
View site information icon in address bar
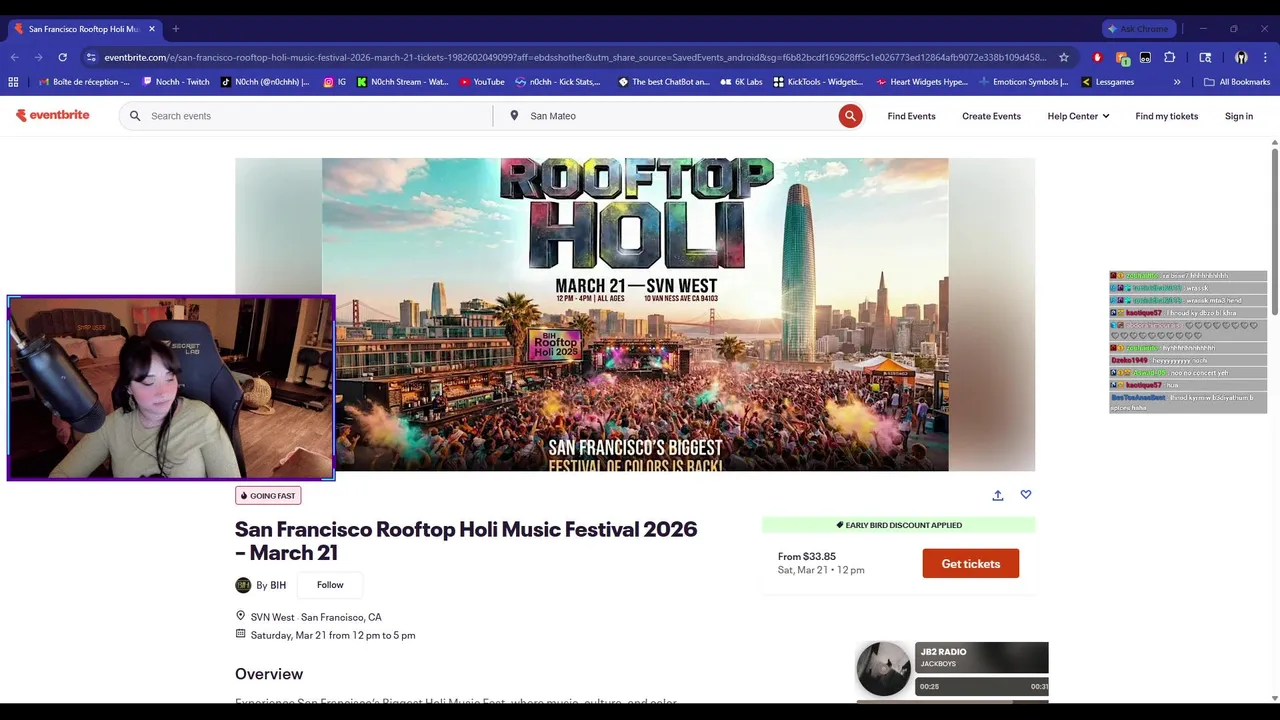[x=91, y=57]
